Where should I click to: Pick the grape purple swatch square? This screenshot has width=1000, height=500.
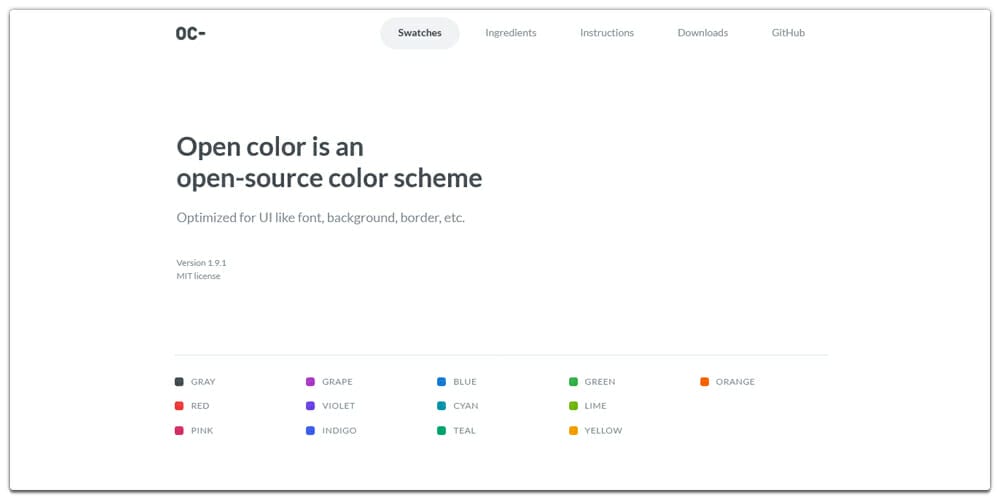coord(310,382)
